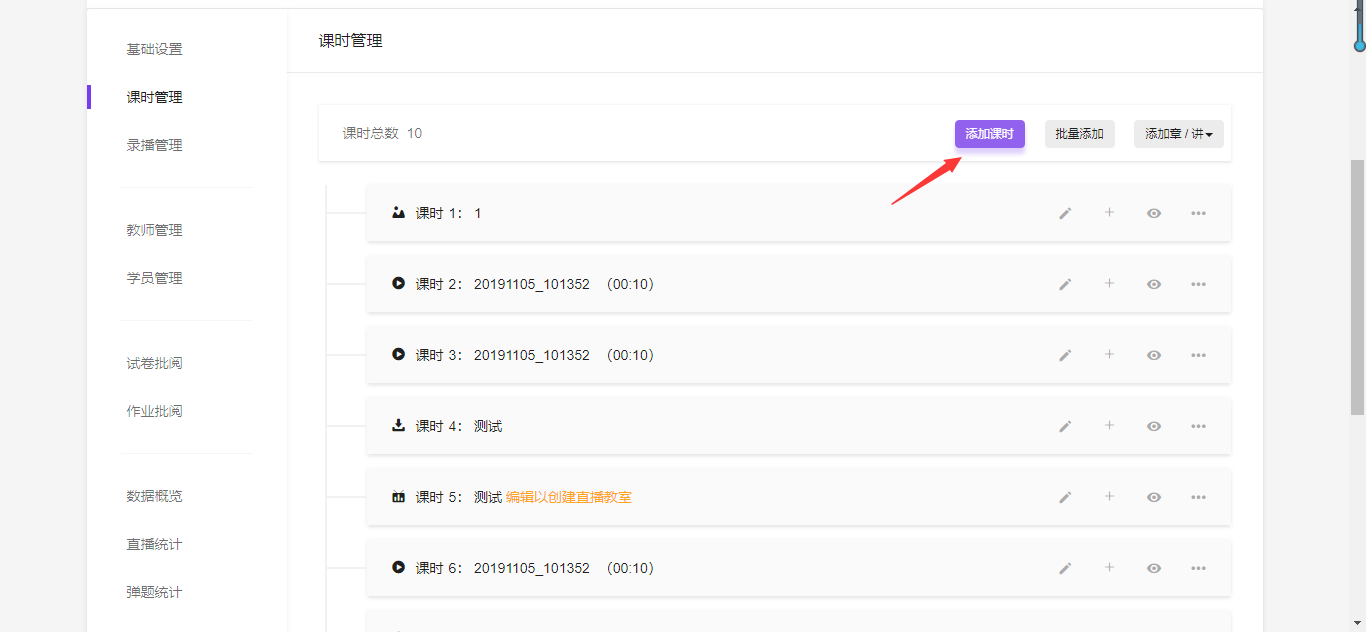The width and height of the screenshot is (1366, 632).
Task: Edit 课时 4 测试 using pencil icon
Action: pos(1065,426)
